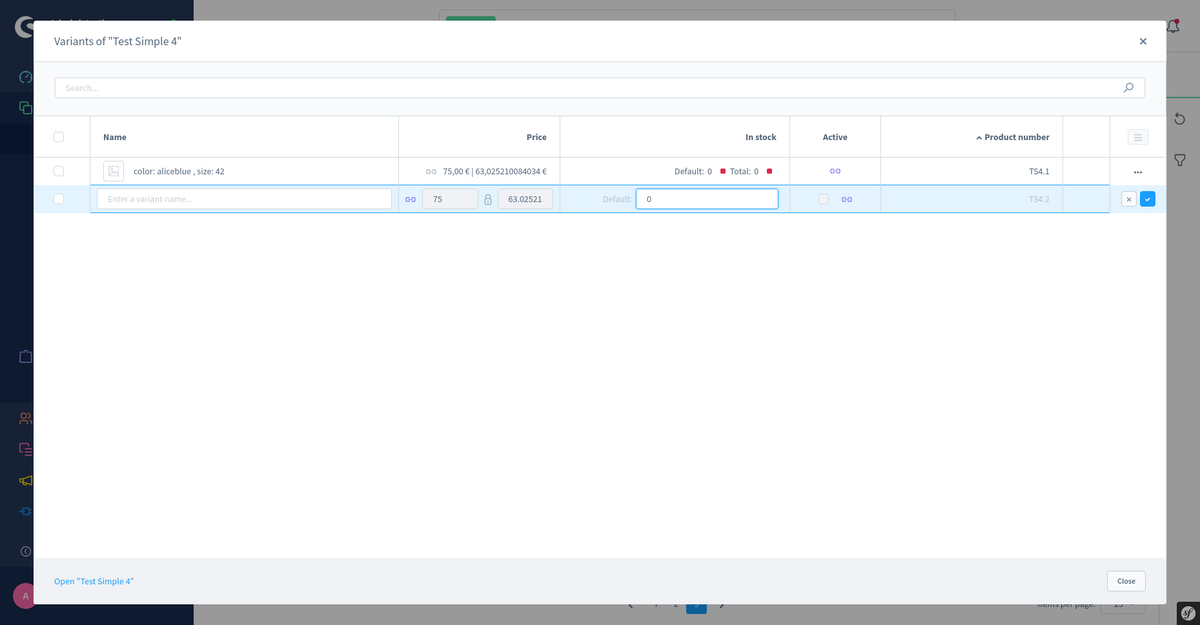This screenshot has height=625, width=1200.
Task: Open the shopping bag Orders icon in the sidebar
Action: click(25, 356)
